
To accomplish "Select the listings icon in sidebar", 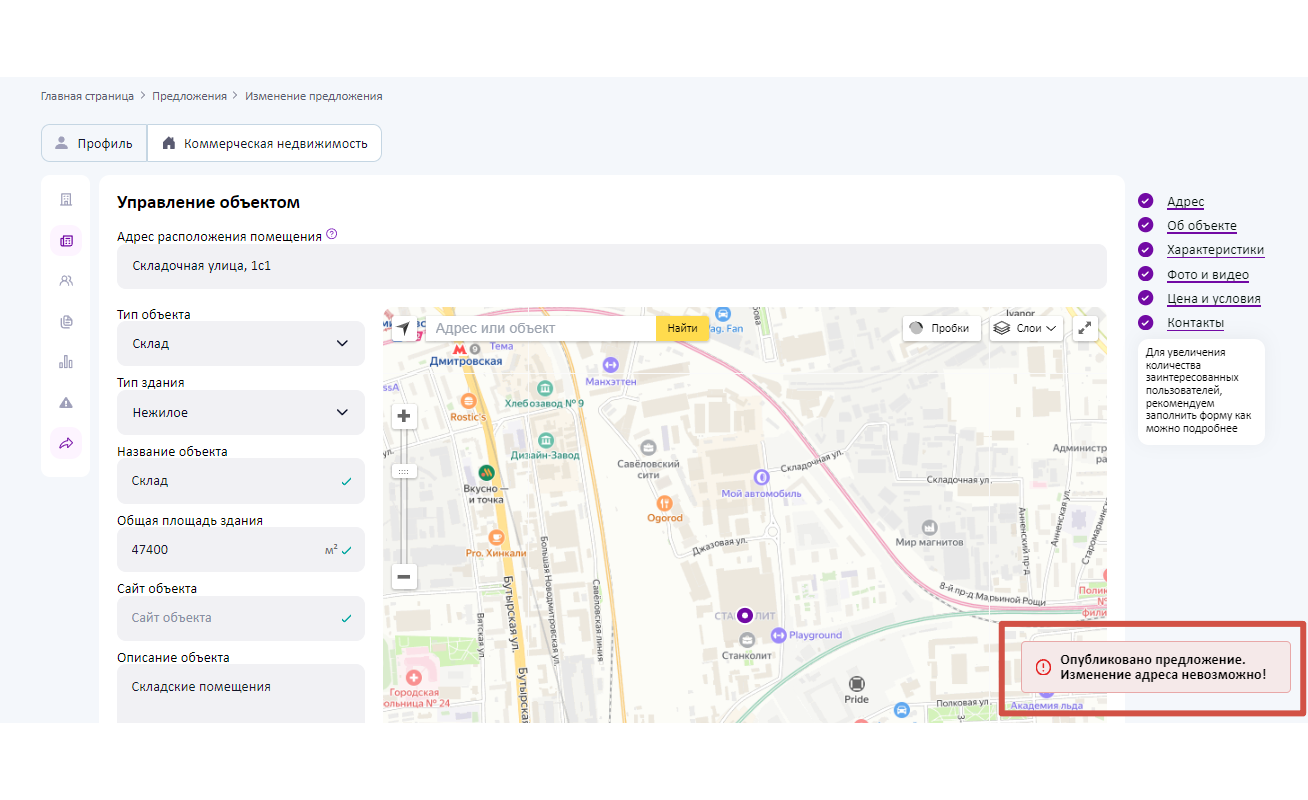I will point(66,240).
